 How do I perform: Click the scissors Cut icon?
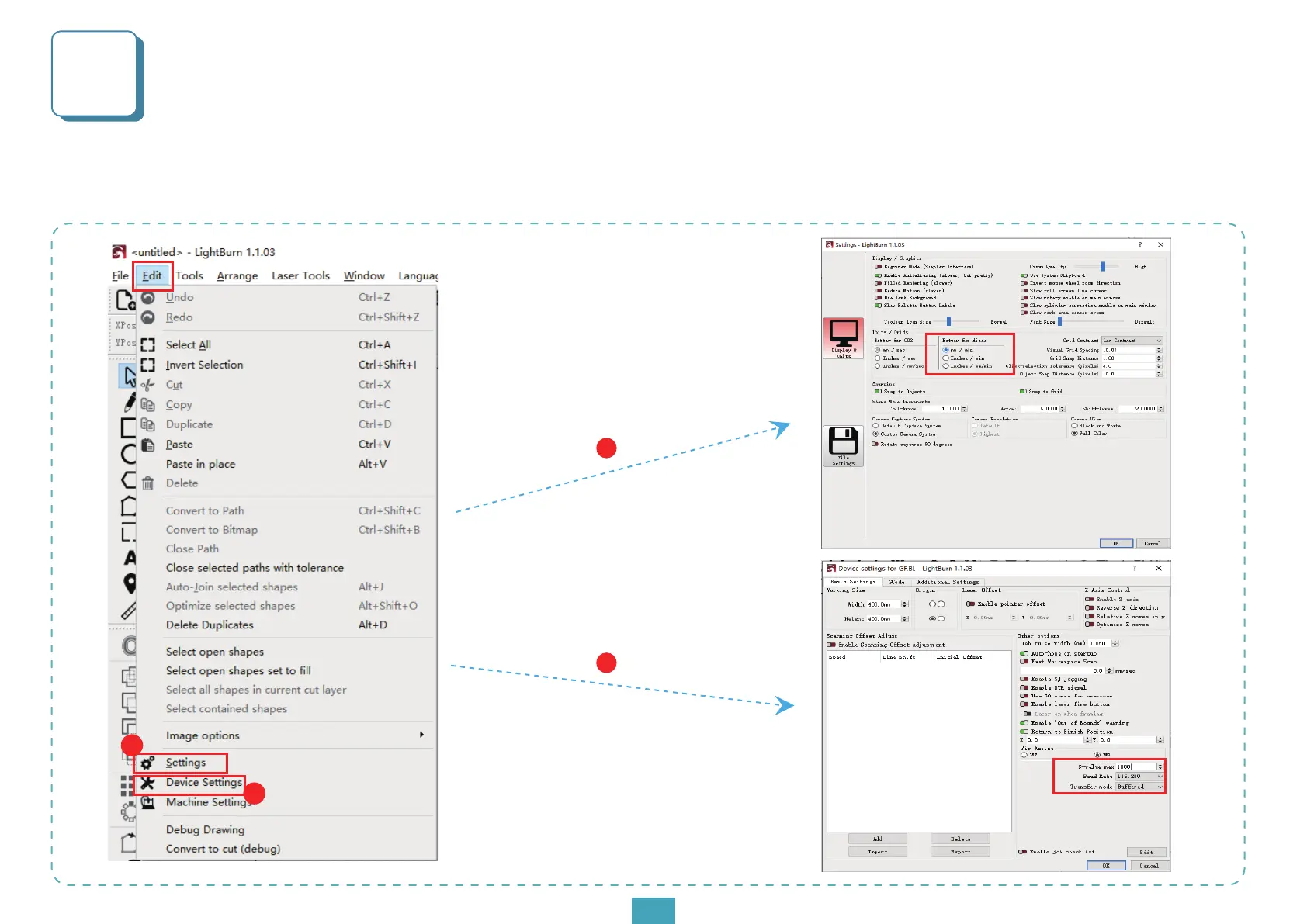pos(147,385)
